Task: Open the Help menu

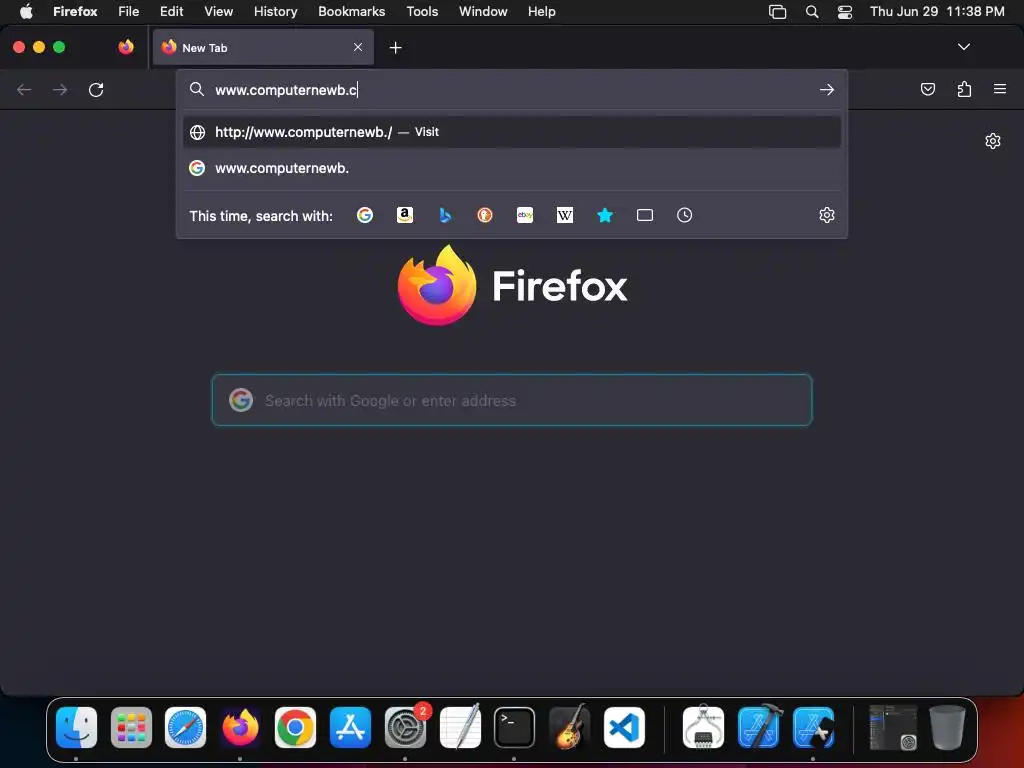Action: tap(541, 11)
